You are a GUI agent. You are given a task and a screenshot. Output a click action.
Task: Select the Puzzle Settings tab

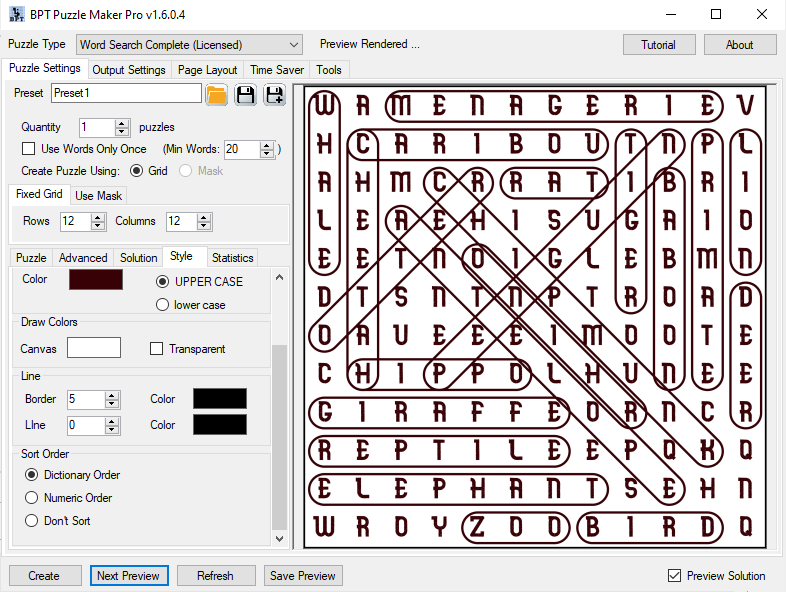45,68
